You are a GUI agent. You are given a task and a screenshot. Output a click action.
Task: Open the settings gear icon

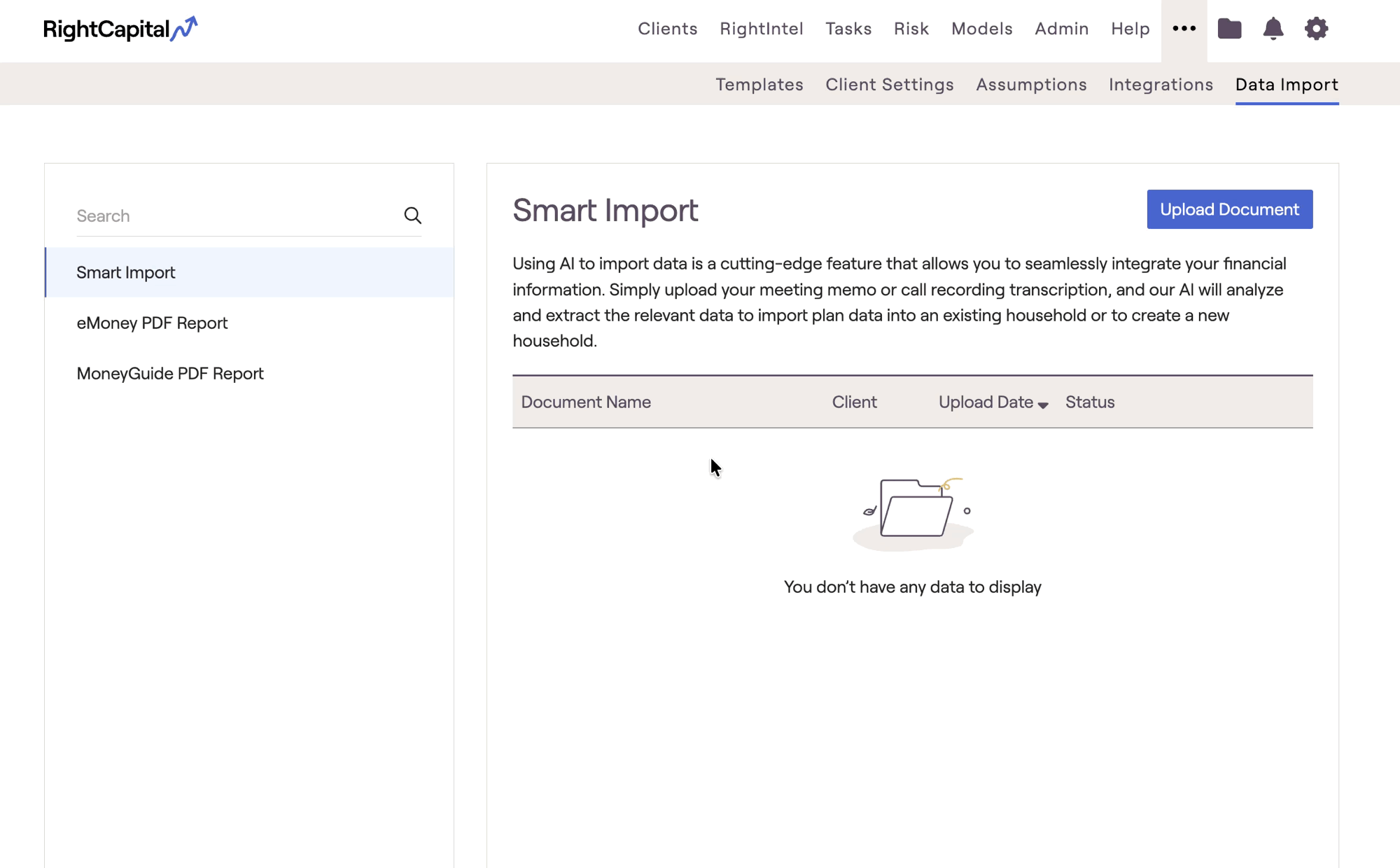pyautogui.click(x=1316, y=29)
